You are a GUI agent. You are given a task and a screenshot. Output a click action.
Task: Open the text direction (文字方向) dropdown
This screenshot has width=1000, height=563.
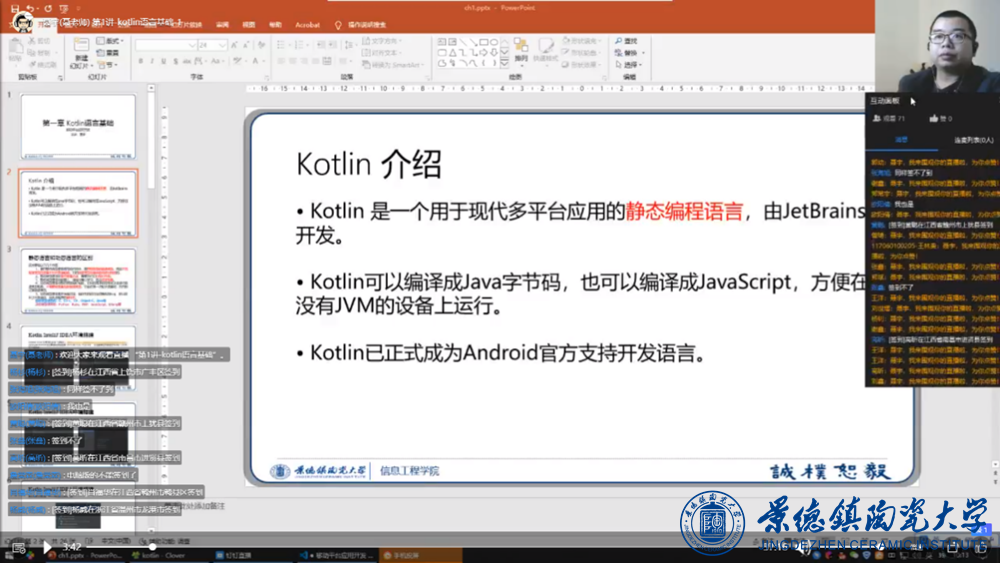382,41
